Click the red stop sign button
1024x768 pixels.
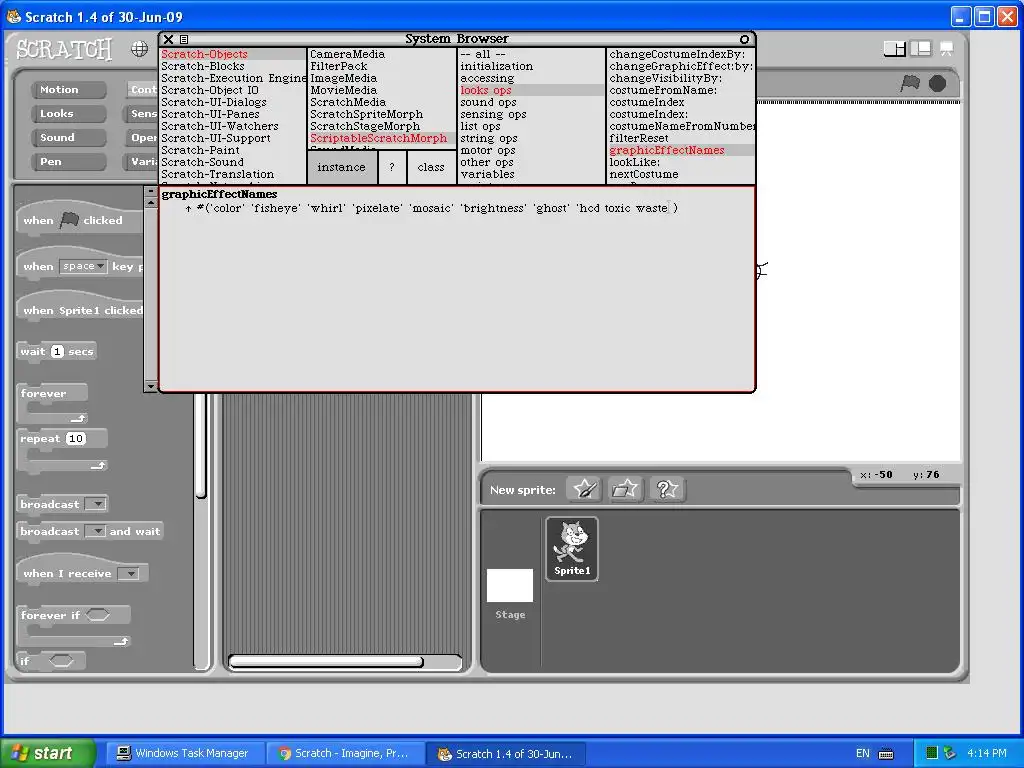(x=937, y=83)
